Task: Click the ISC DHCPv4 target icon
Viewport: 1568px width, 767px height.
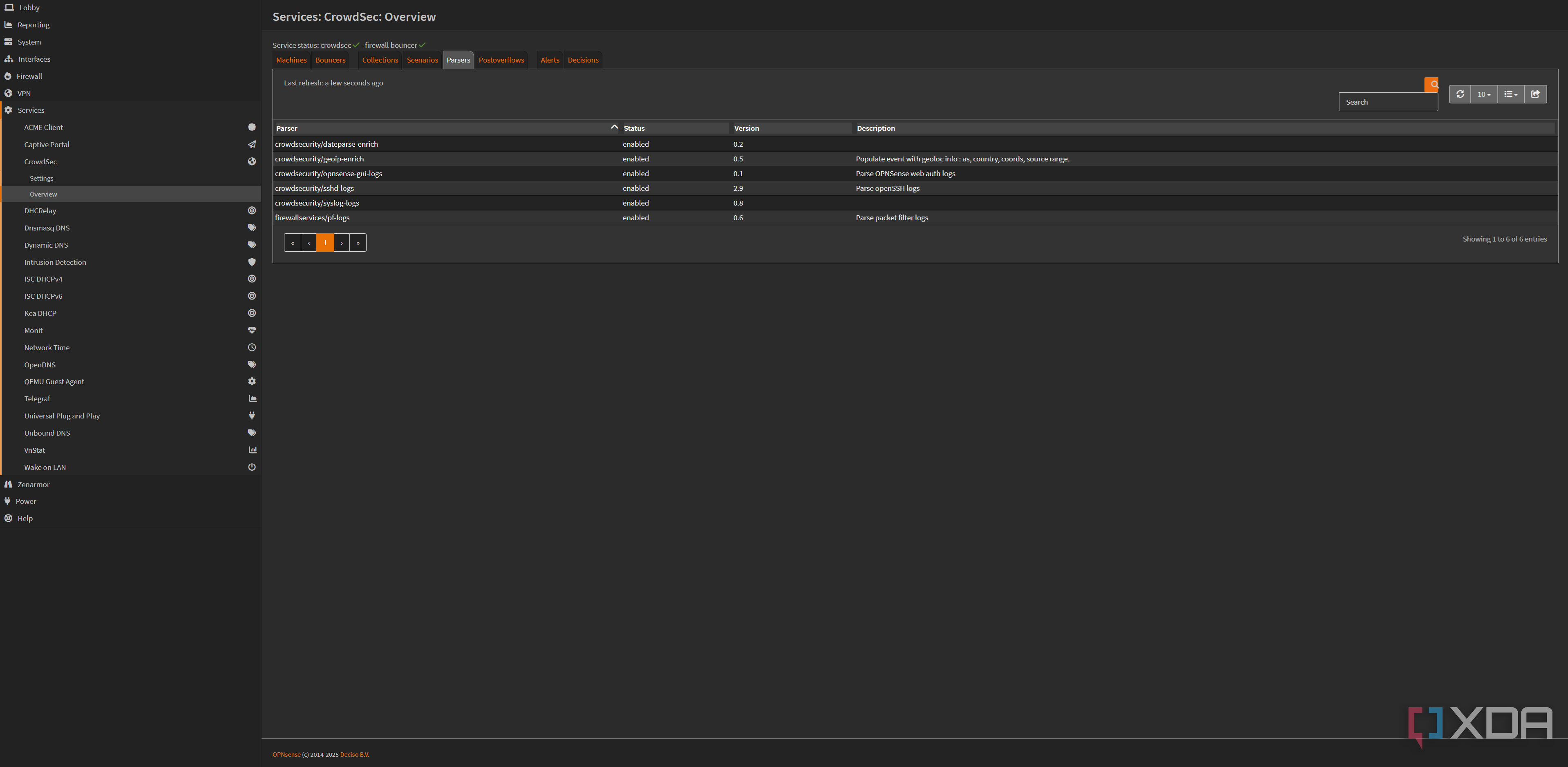Action: (x=252, y=279)
